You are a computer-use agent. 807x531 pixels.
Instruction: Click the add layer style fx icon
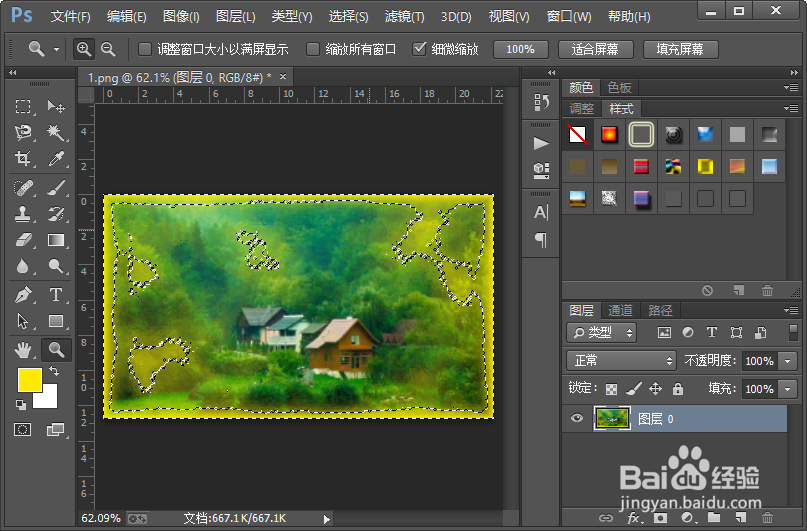coord(634,518)
